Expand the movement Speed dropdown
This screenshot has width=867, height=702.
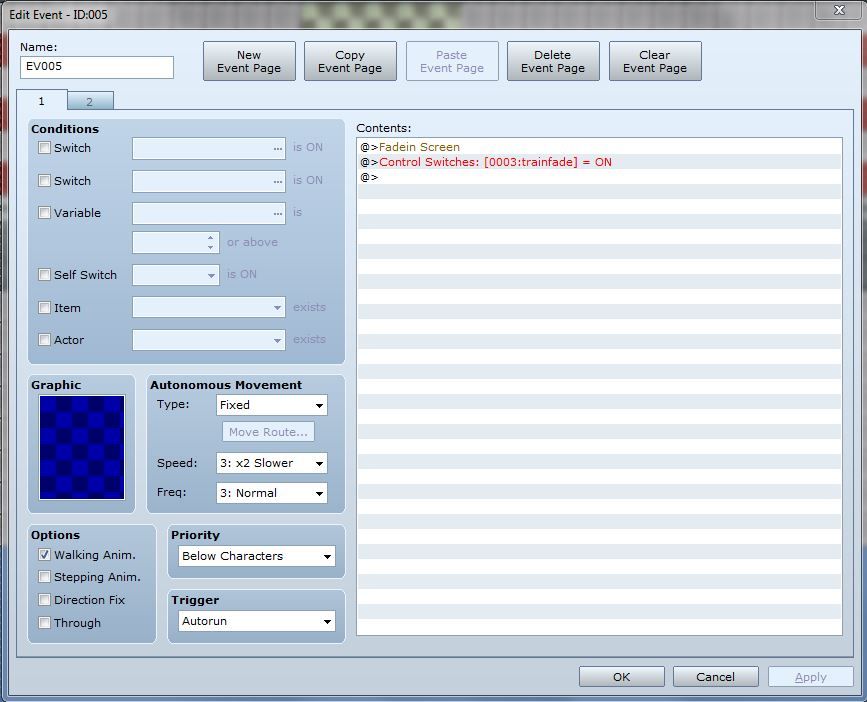[272, 463]
